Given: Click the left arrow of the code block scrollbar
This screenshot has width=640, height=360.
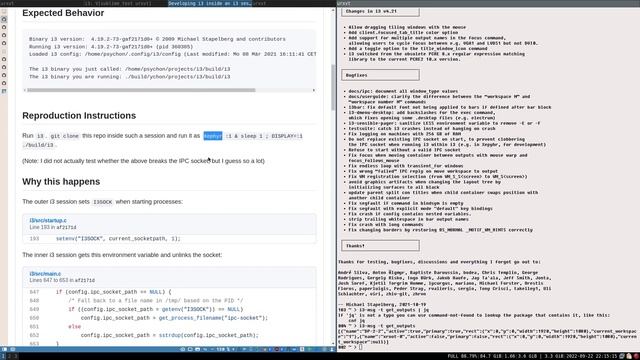Looking at the screenshot, I should pyautogui.click(x=24, y=90).
